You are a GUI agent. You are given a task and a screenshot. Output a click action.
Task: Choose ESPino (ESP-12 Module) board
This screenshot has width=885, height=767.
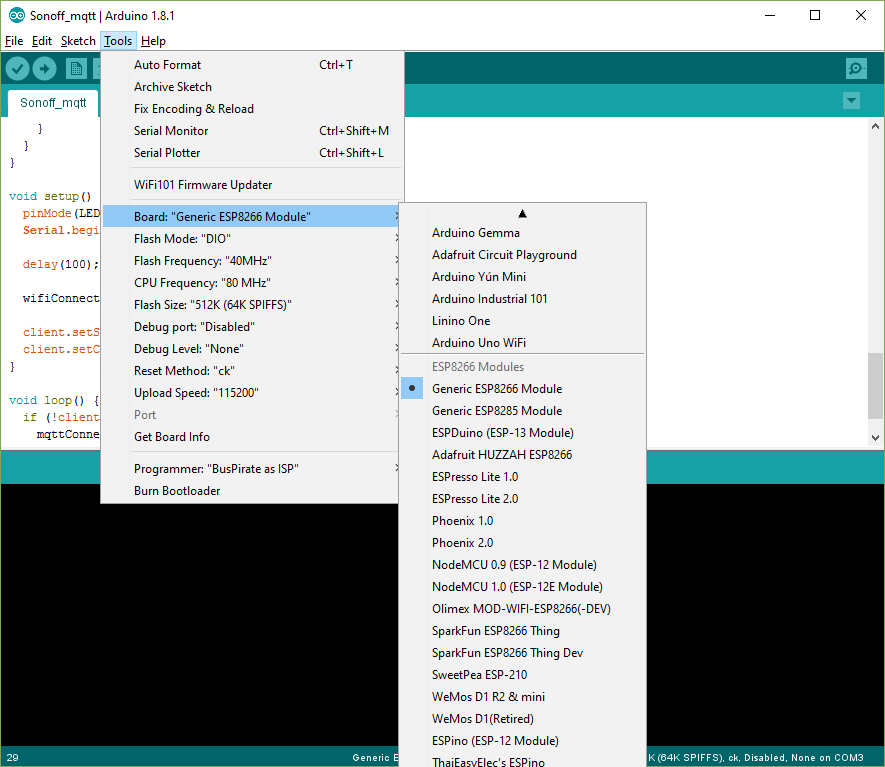point(523,741)
